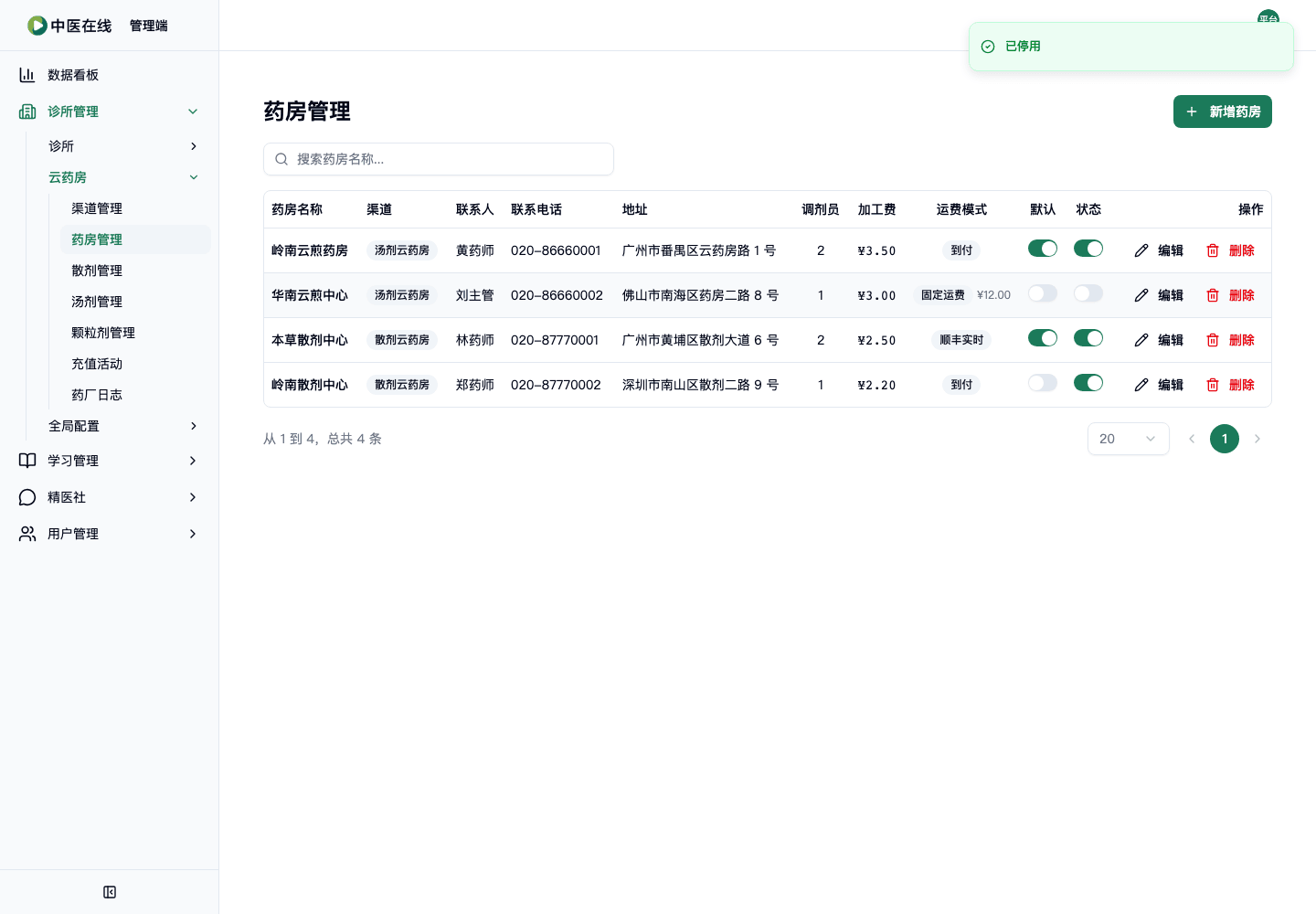Click the 中医在线 logo icon

[37, 26]
